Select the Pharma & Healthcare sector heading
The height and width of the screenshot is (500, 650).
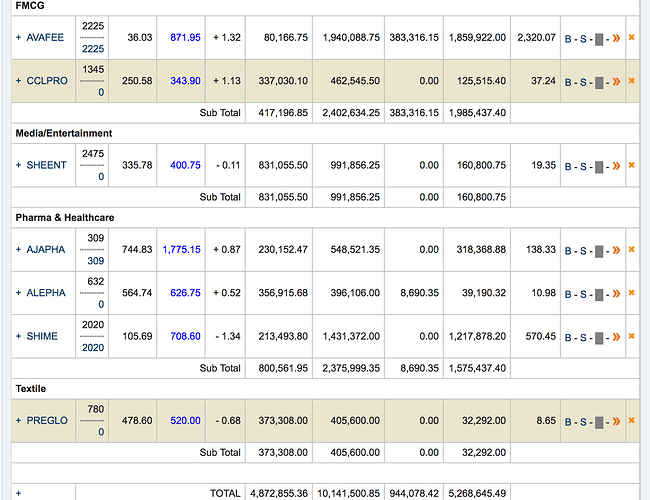(x=65, y=218)
